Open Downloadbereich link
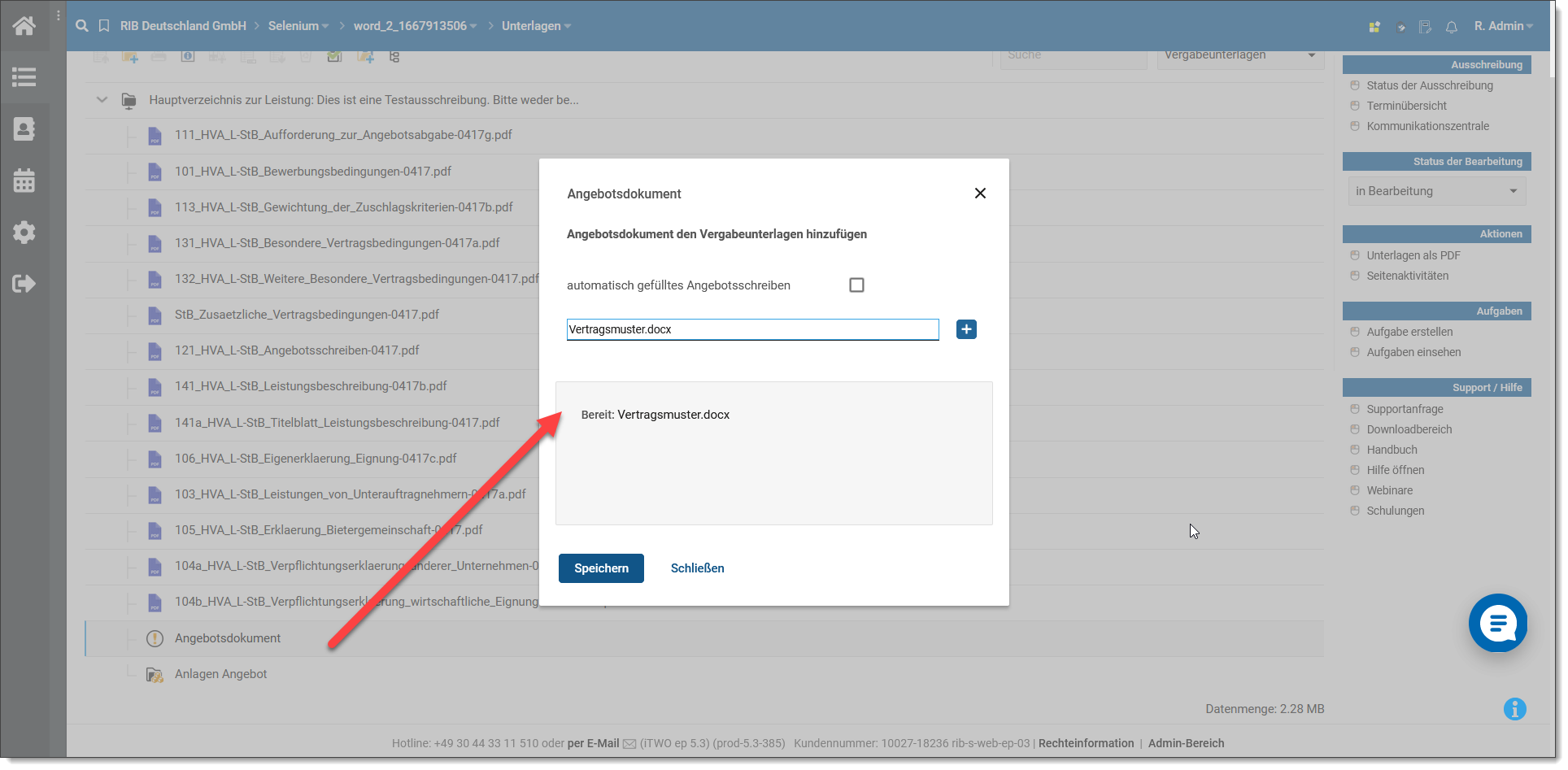 1409,429
